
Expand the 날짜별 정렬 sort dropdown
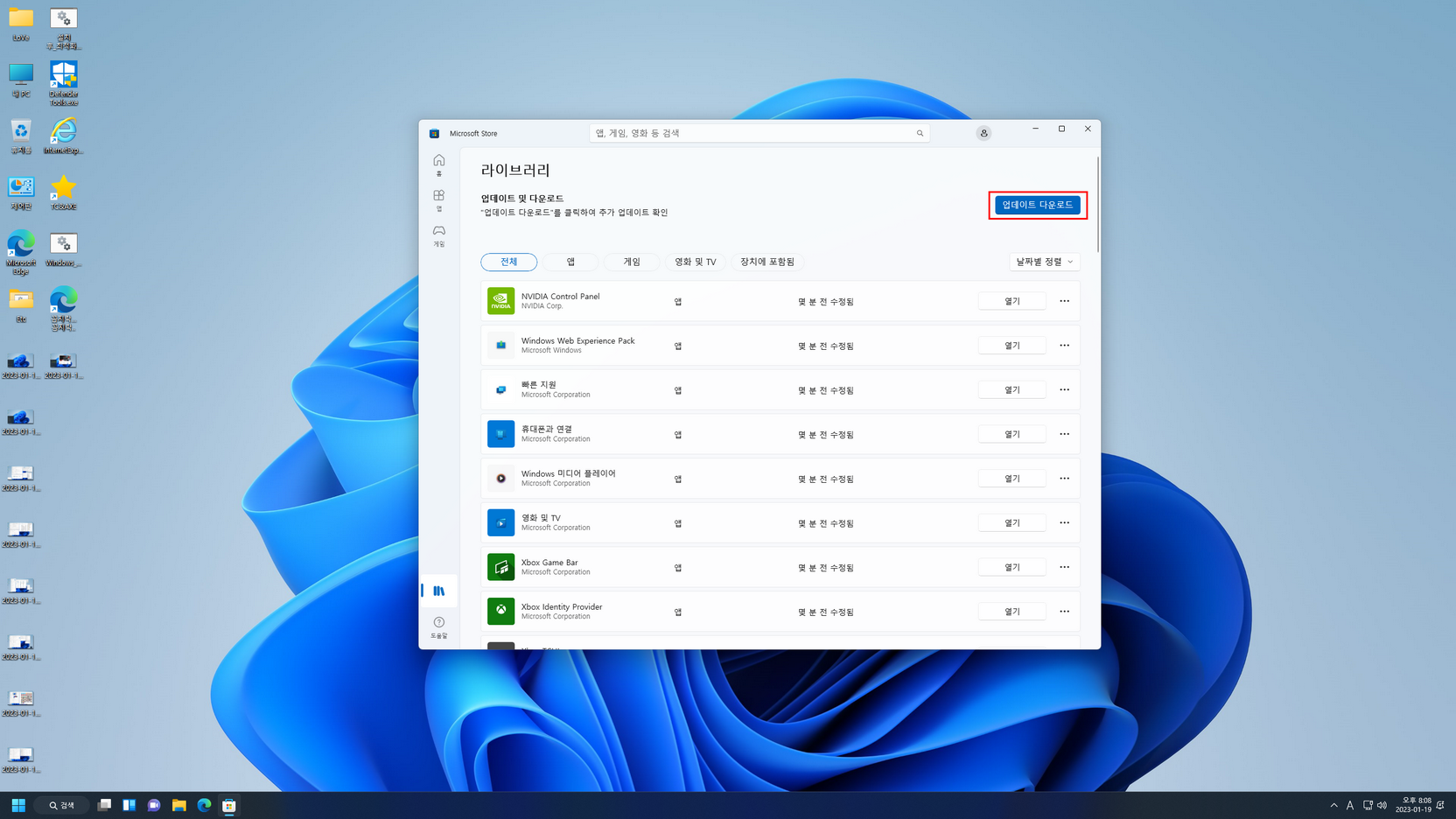tap(1044, 262)
